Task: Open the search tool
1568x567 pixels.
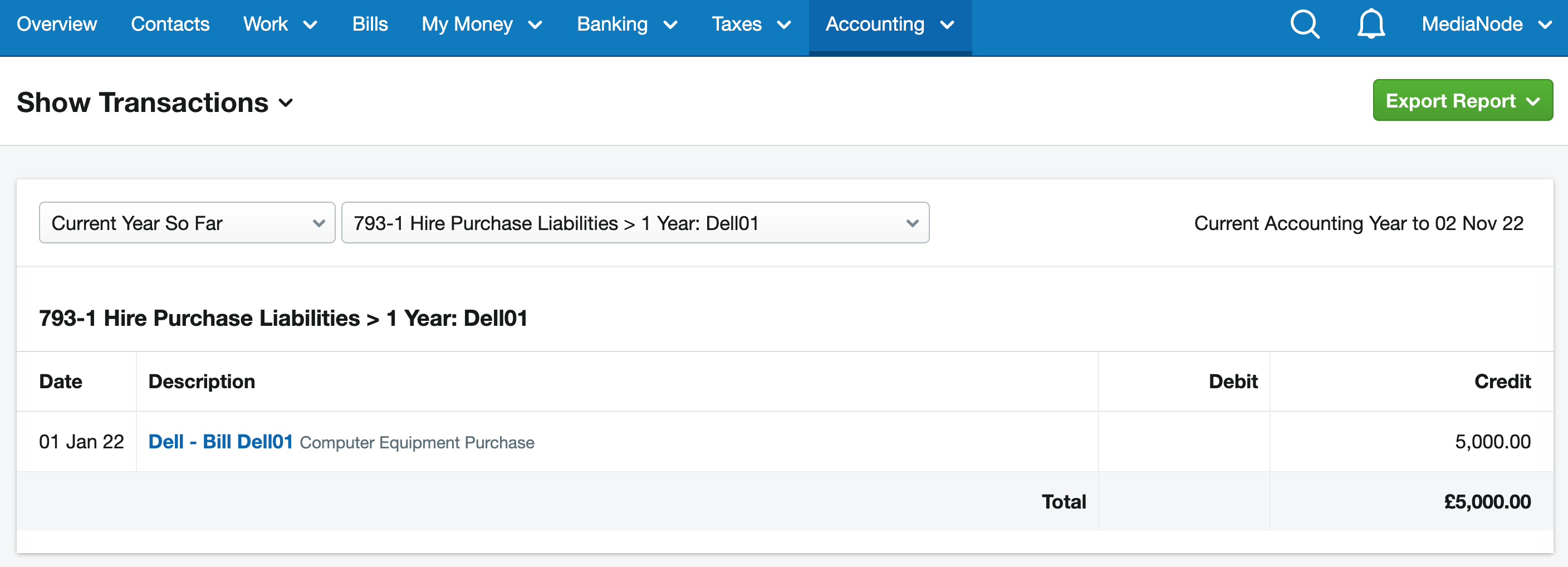Action: 1305,25
